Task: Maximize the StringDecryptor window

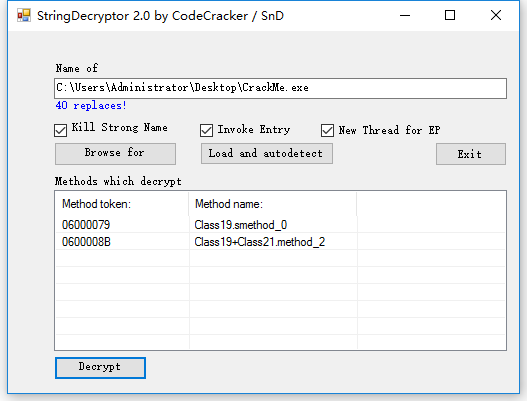Action: click(x=450, y=15)
